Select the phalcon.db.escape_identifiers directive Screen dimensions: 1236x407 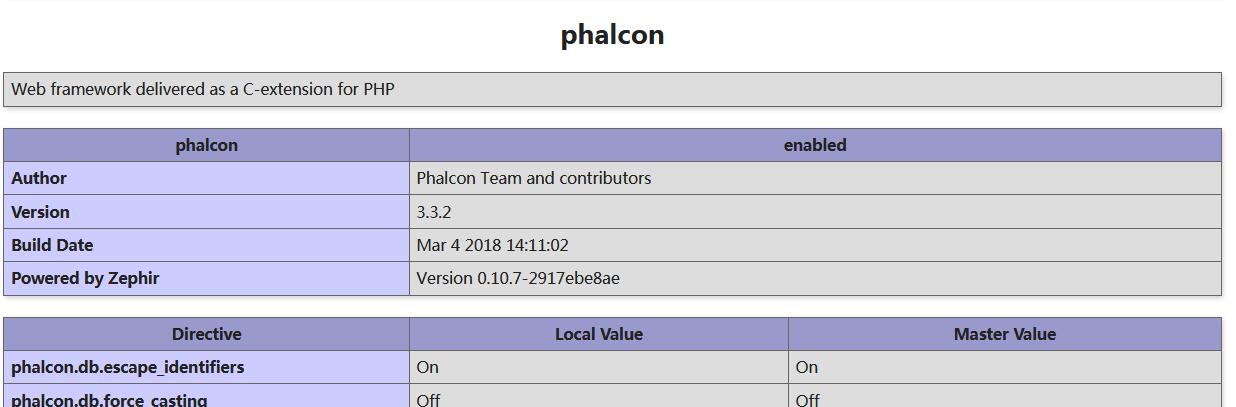(128, 367)
